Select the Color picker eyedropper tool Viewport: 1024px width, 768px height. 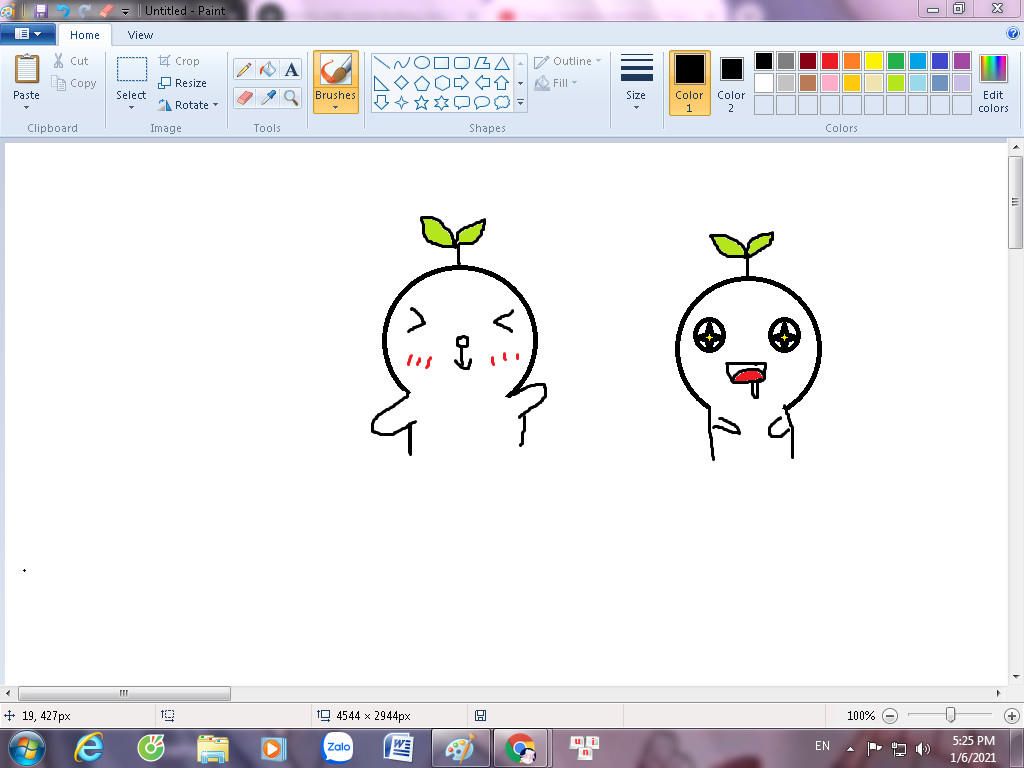(x=268, y=98)
